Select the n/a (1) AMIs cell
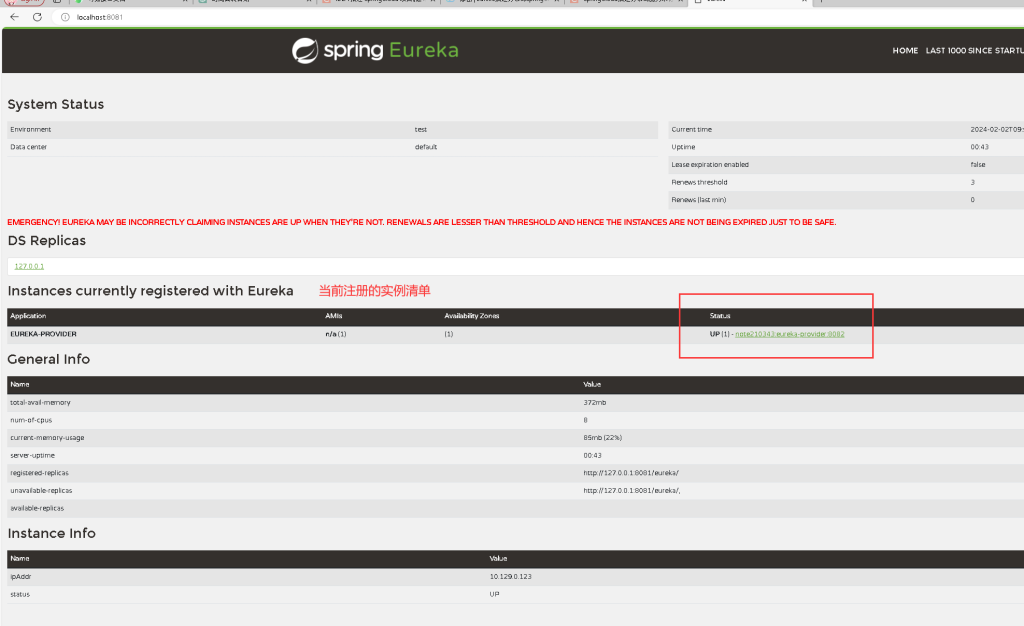The image size is (1024, 626). pyautogui.click(x=336, y=334)
